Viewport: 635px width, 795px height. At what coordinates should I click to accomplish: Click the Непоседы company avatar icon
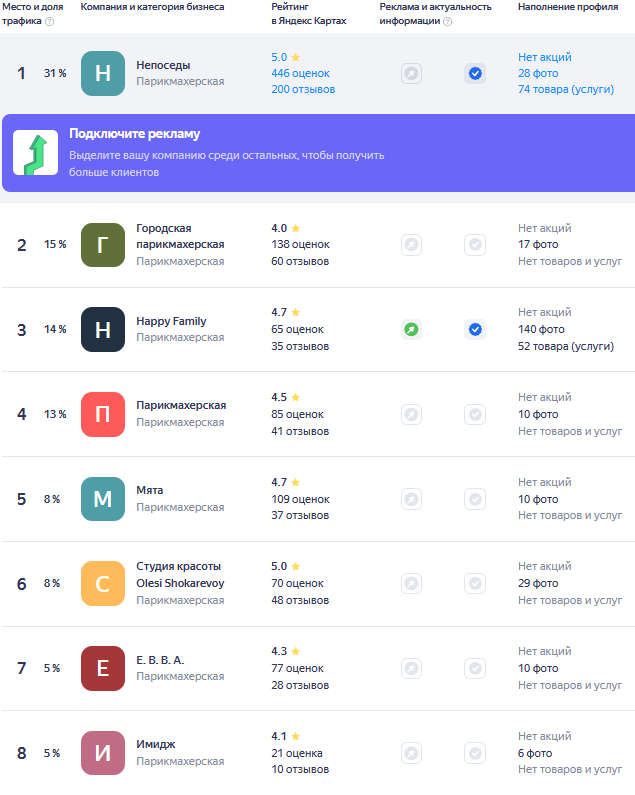[103, 74]
